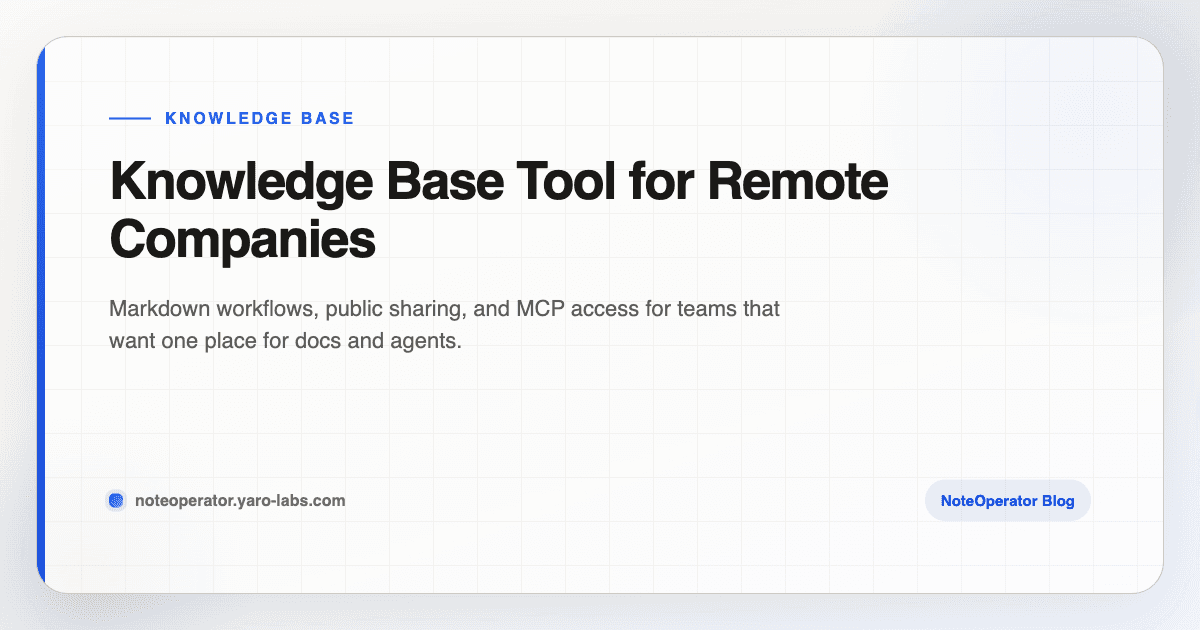This screenshot has height=630, width=1200.
Task: Click the grid-patterned card background
Action: 600,420
